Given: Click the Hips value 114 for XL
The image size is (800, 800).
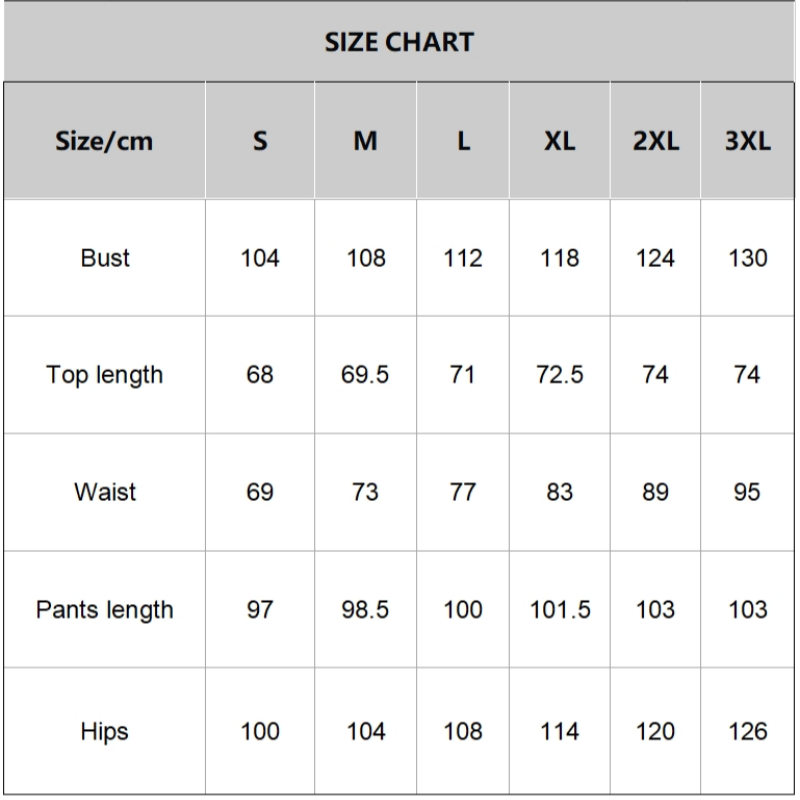Looking at the screenshot, I should 559,731.
